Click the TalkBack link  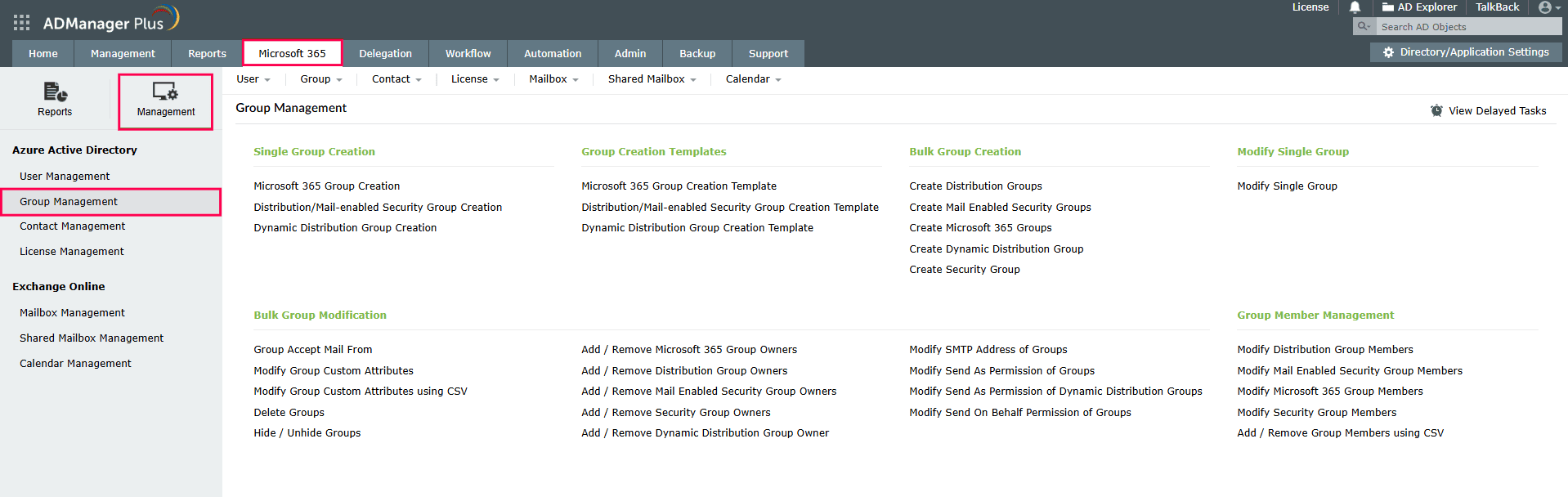click(1497, 7)
